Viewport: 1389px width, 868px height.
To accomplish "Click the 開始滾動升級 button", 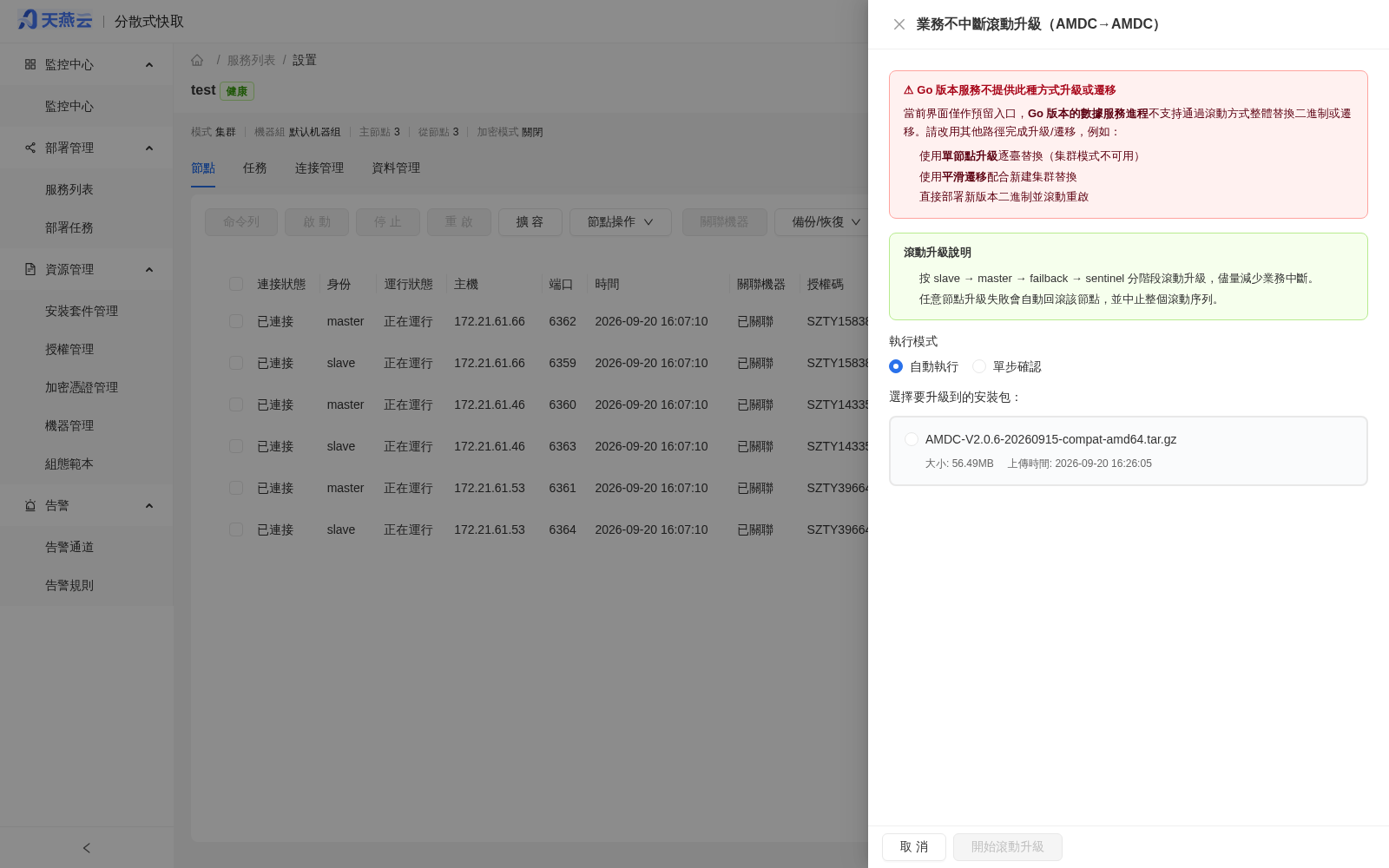I will [1008, 847].
